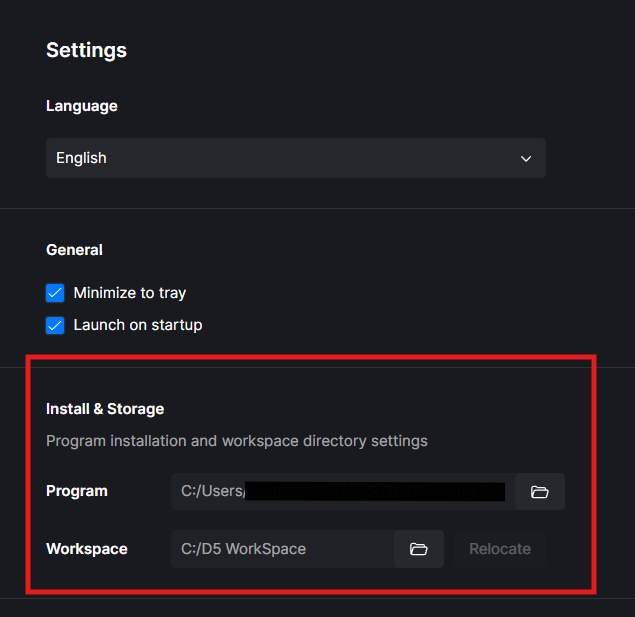Click the General section heading
Viewport: 635px width, 617px height.
[x=74, y=250]
